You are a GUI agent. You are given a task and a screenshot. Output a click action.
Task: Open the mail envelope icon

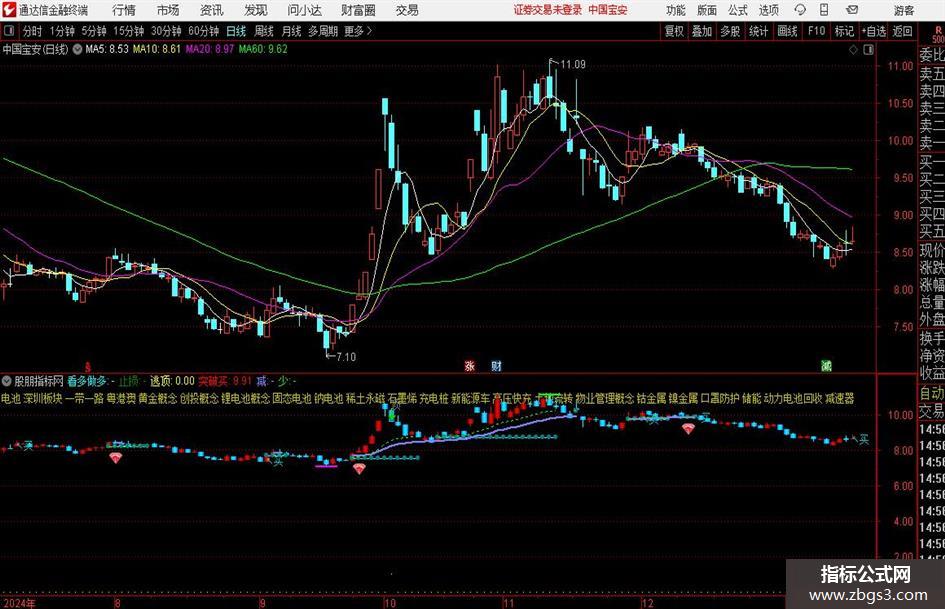pyautogui.click(x=852, y=10)
